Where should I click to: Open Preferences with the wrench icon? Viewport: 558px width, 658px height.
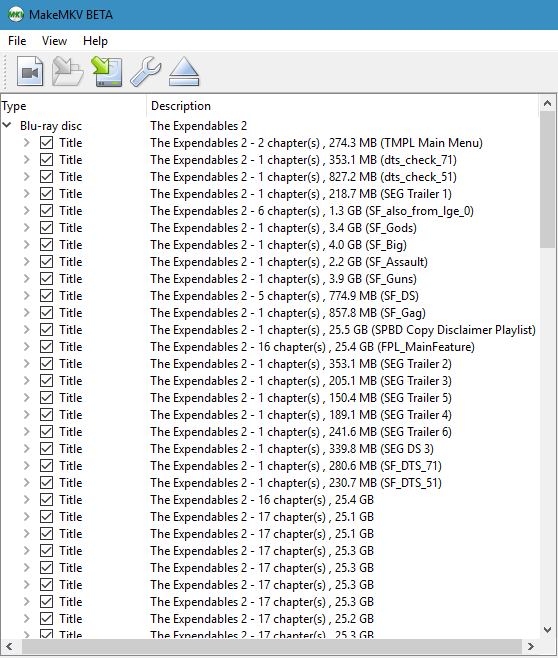click(x=146, y=72)
